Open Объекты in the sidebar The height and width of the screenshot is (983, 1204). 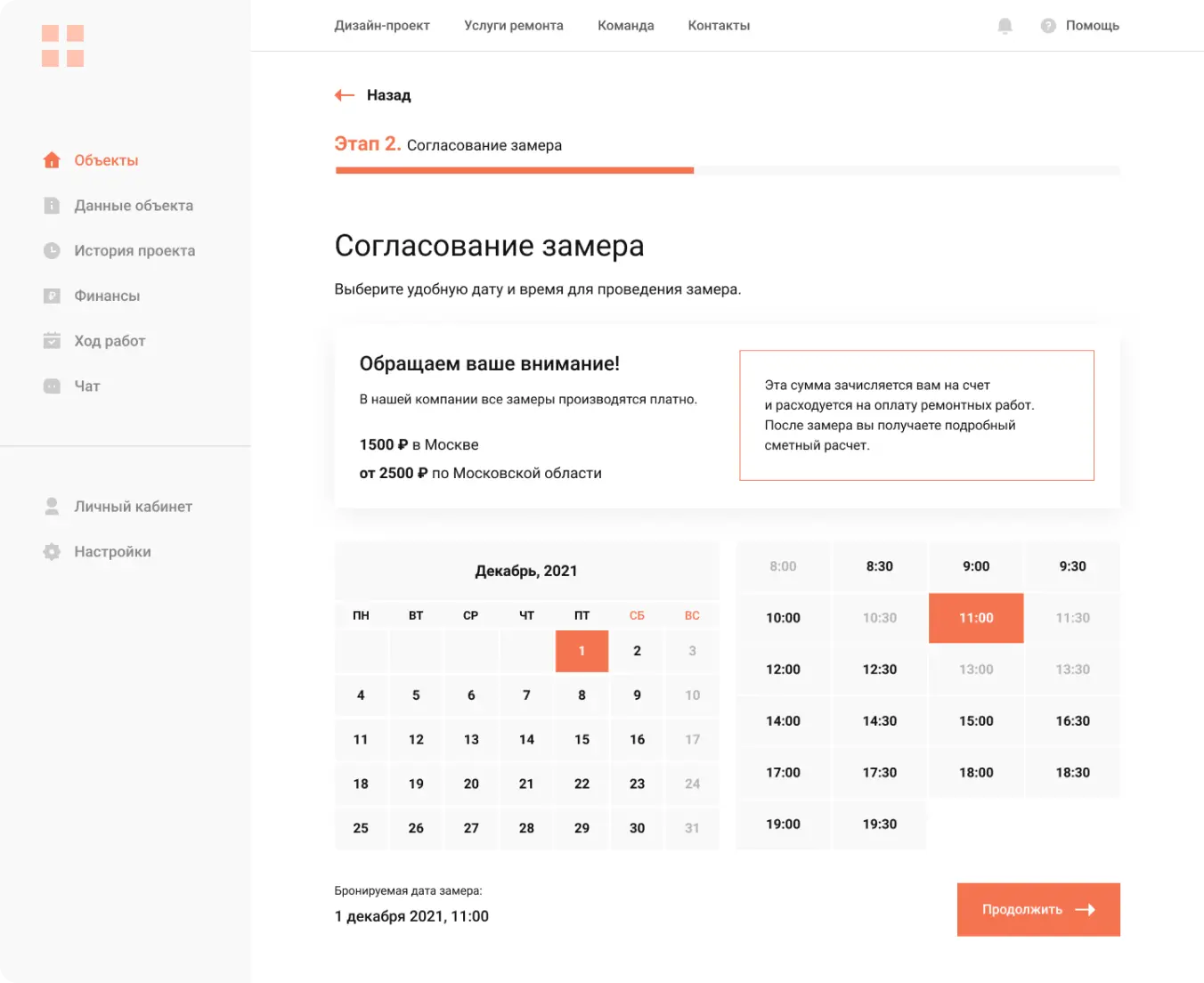click(106, 160)
